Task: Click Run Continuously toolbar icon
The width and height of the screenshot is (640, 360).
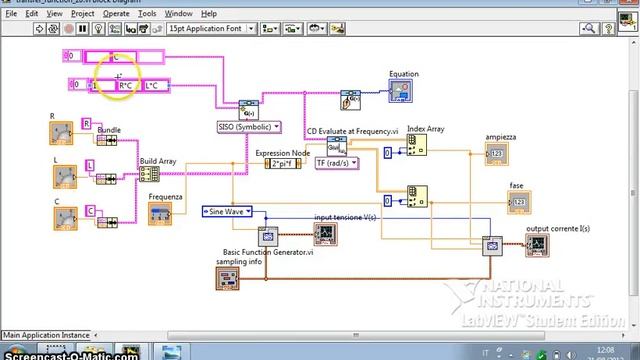Action: (53, 29)
